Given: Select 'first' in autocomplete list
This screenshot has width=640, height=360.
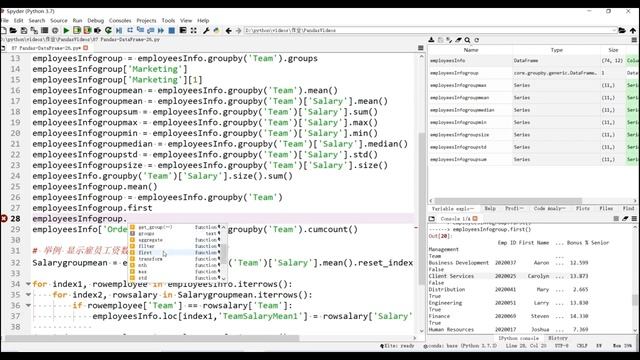Looking at the screenshot, I should pyautogui.click(x=176, y=253).
